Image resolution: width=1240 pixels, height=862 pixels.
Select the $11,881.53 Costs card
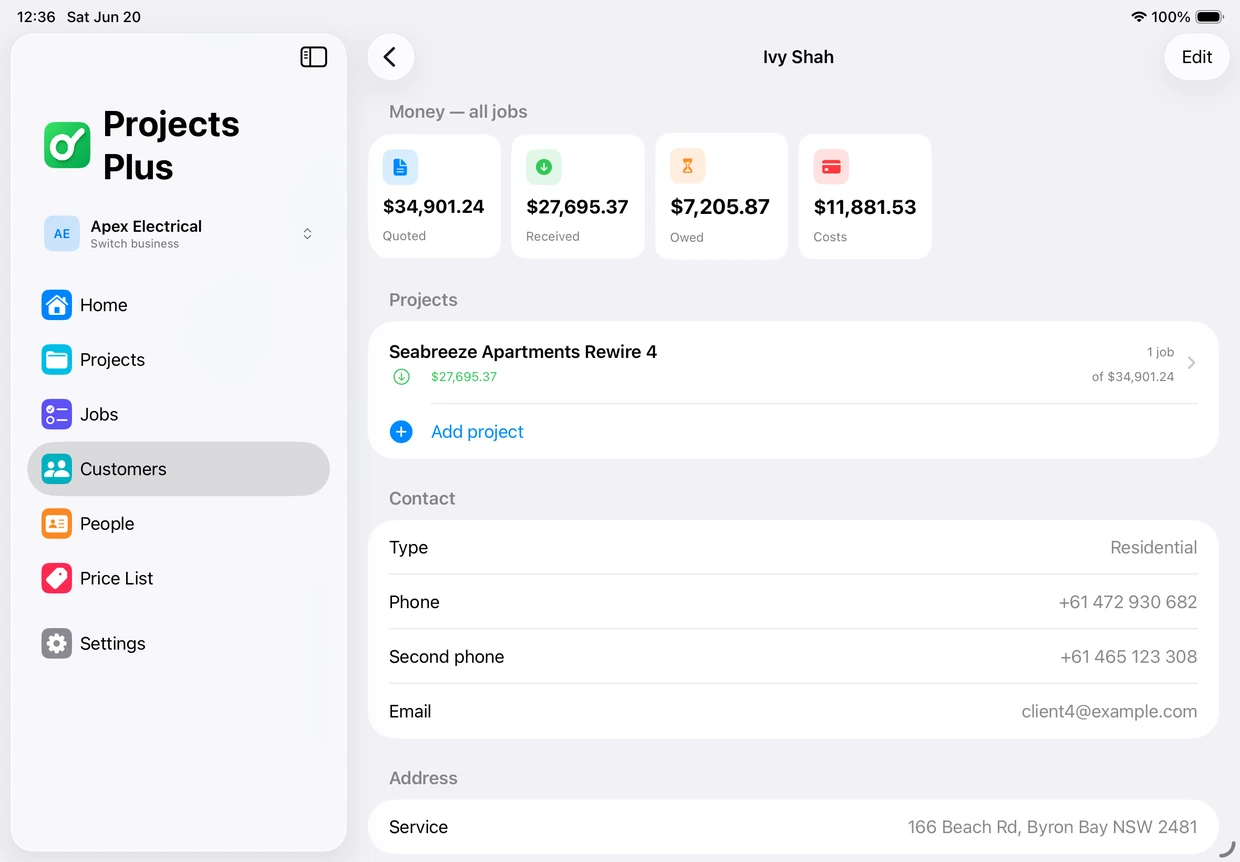(x=865, y=196)
